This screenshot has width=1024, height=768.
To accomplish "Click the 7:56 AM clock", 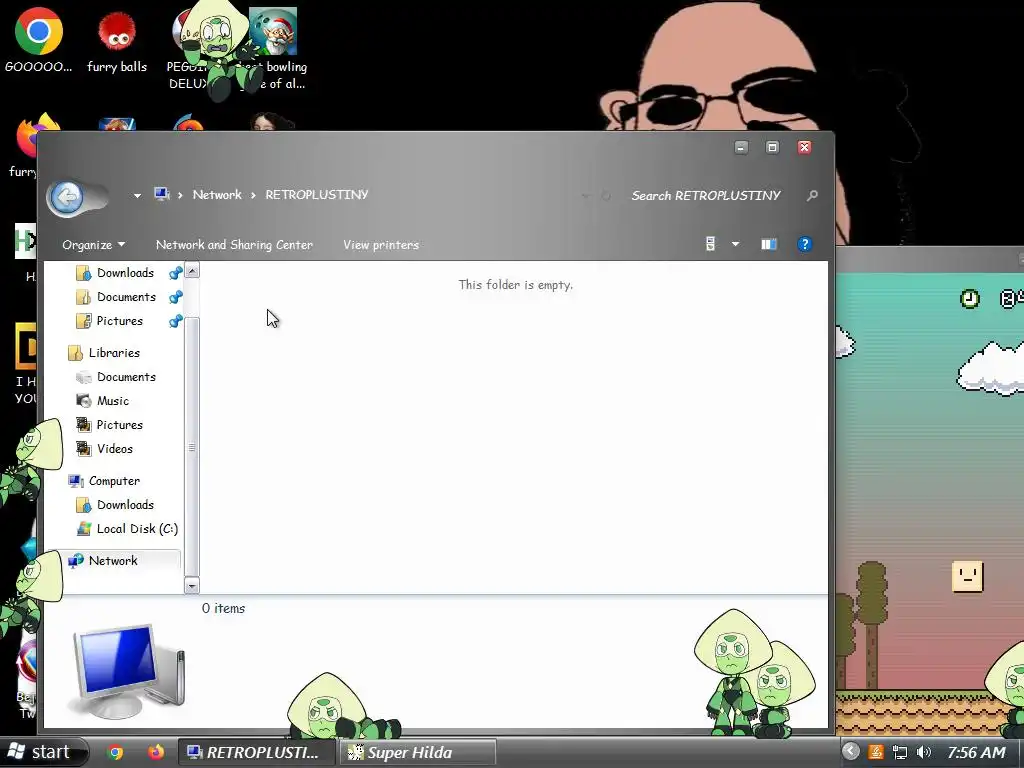I will pyautogui.click(x=976, y=752).
